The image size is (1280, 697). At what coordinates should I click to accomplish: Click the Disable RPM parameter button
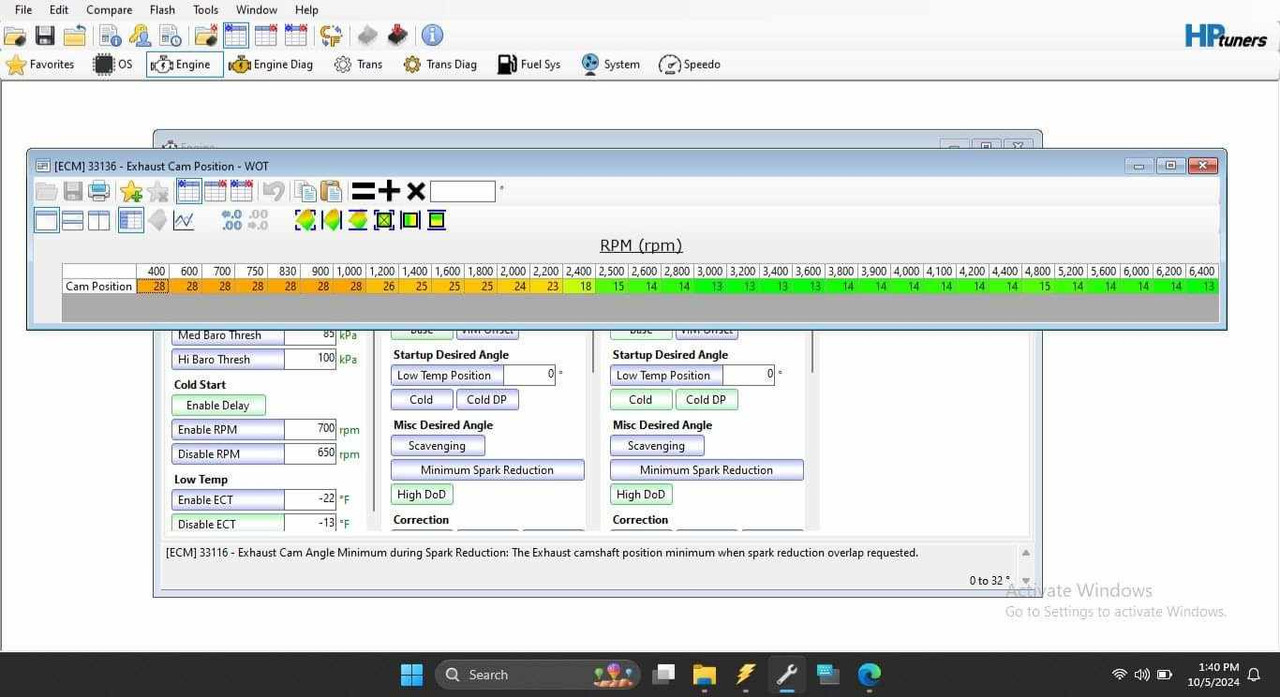[228, 453]
